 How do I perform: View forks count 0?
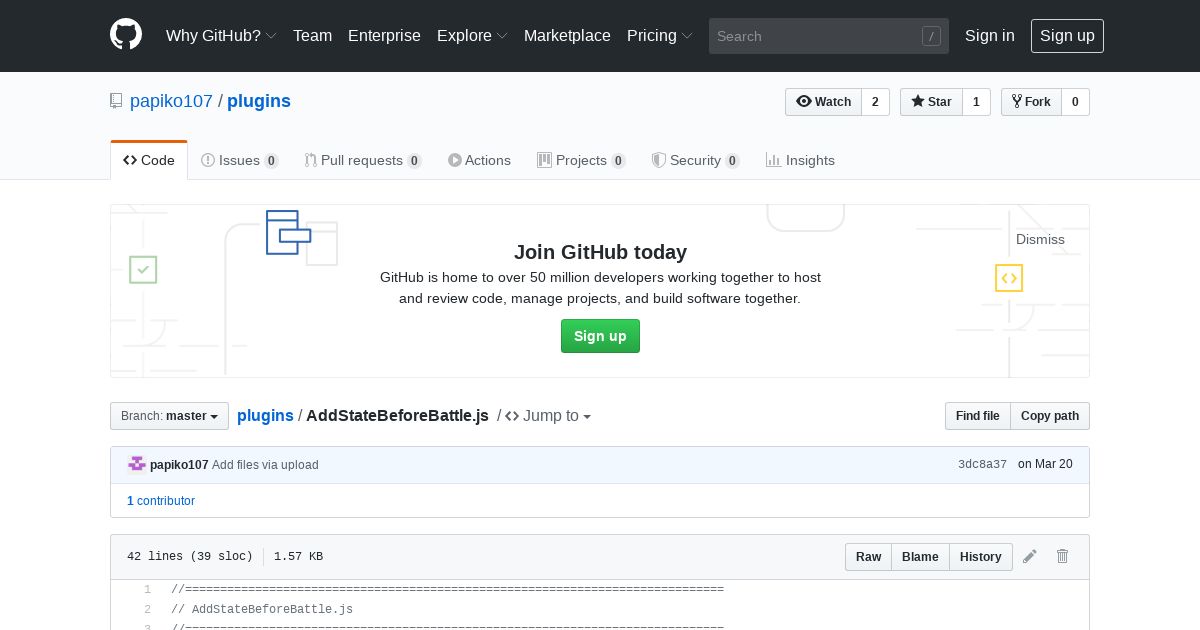[1075, 102]
